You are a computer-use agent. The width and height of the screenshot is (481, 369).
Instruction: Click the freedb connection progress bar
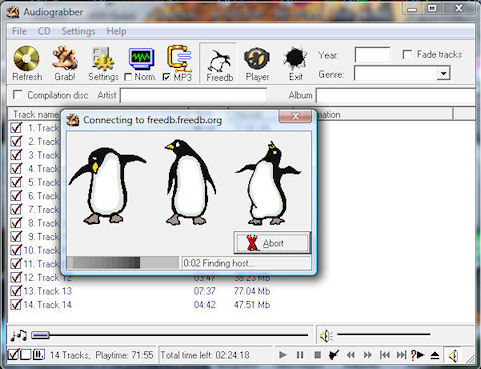pyautogui.click(x=123, y=263)
